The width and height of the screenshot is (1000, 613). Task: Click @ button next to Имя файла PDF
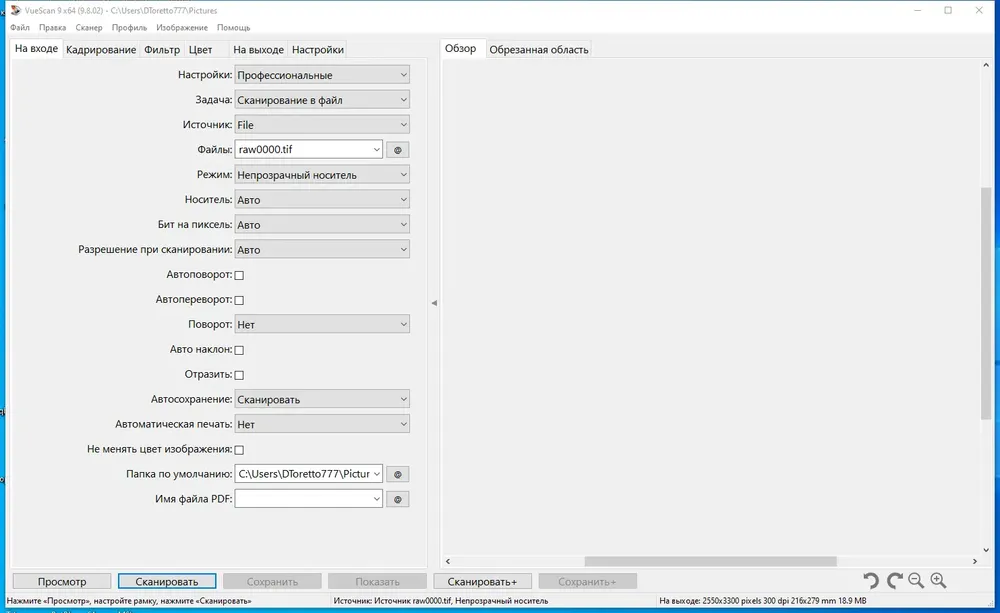[x=397, y=499]
